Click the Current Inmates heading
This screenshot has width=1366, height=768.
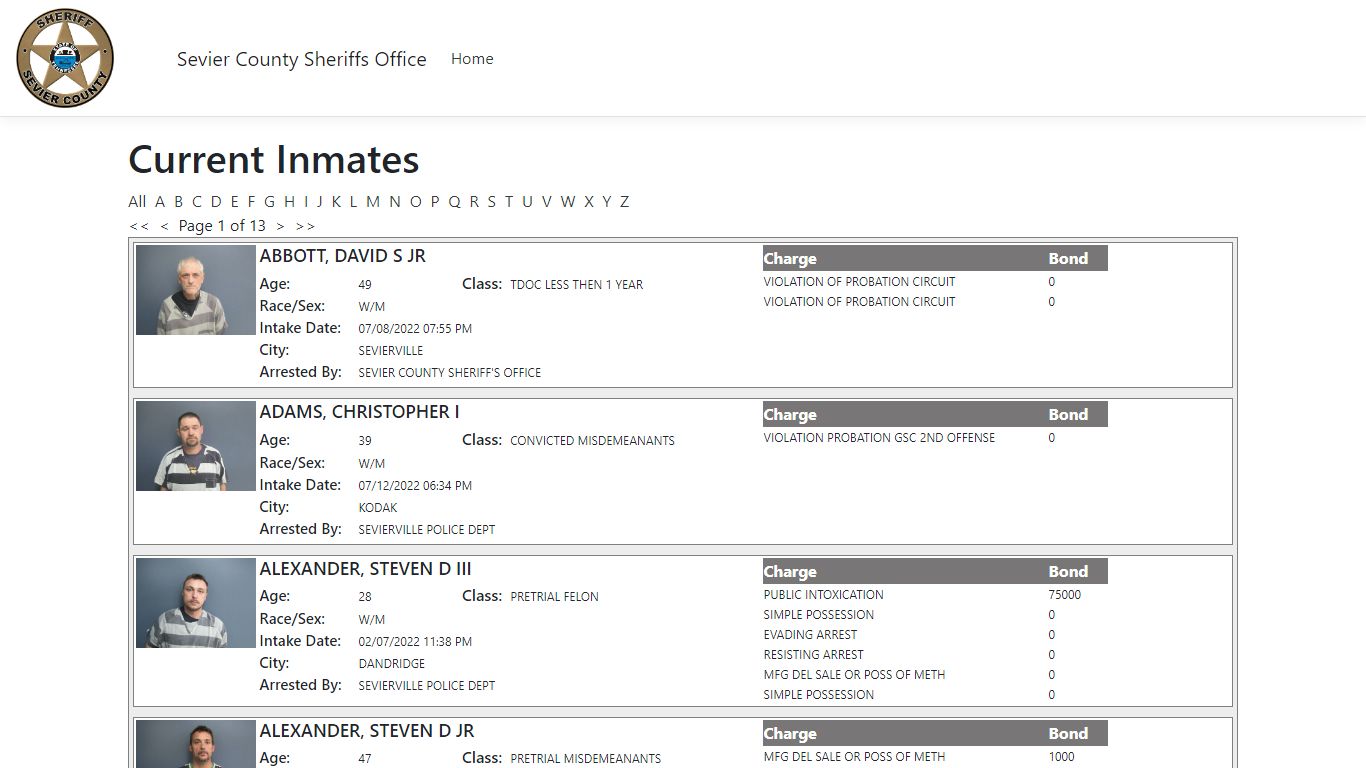click(x=274, y=160)
